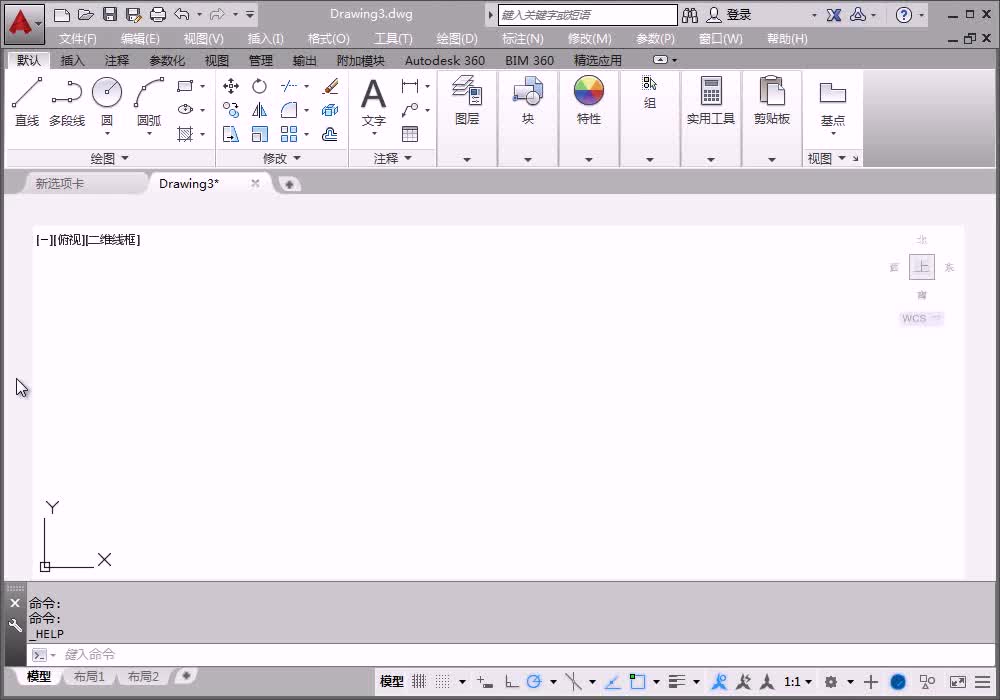Expand the Annotation (注释) panel dropdown
The width and height of the screenshot is (1000, 700).
[x=392, y=158]
